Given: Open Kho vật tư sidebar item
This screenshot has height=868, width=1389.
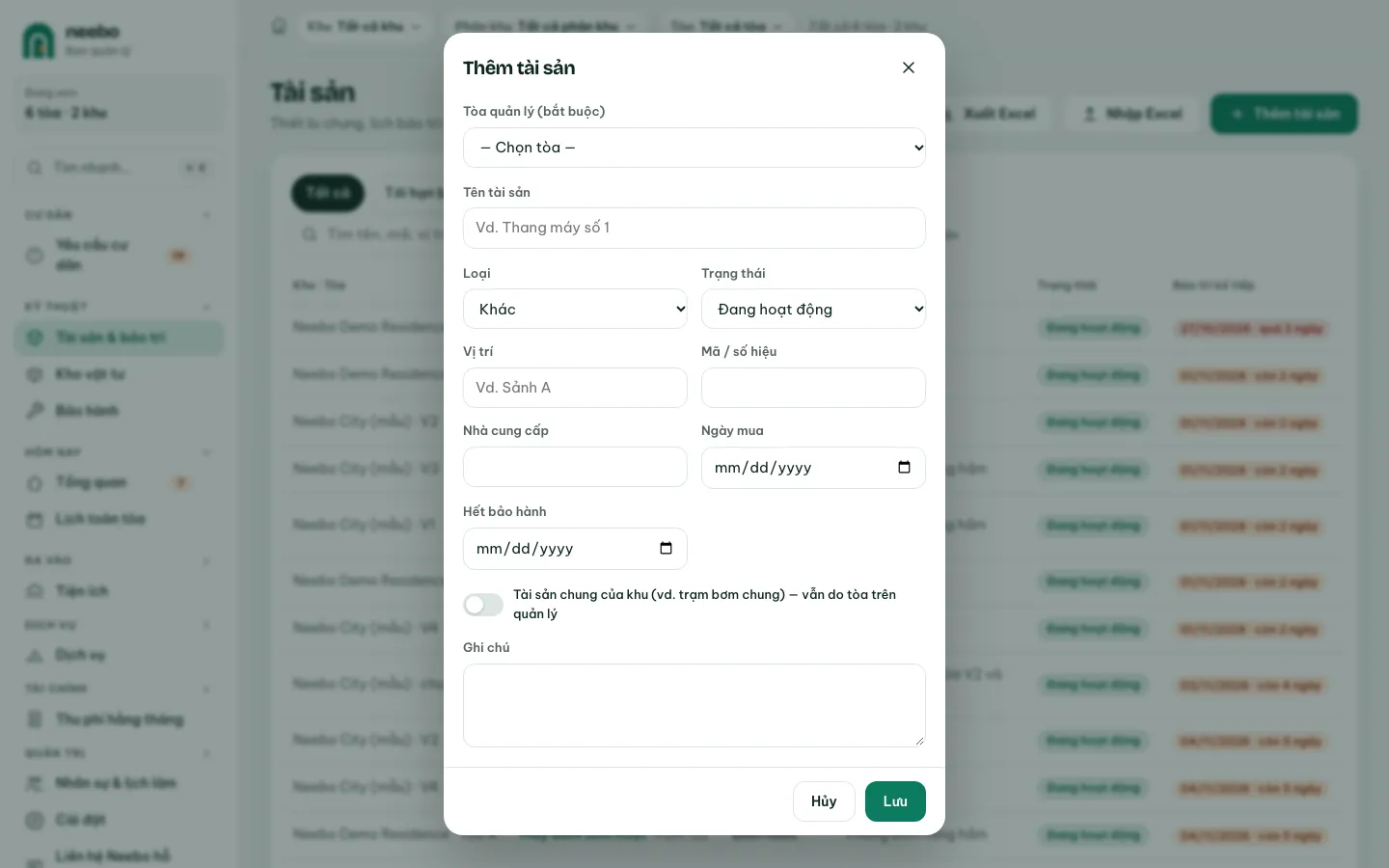Looking at the screenshot, I should pos(119,374).
